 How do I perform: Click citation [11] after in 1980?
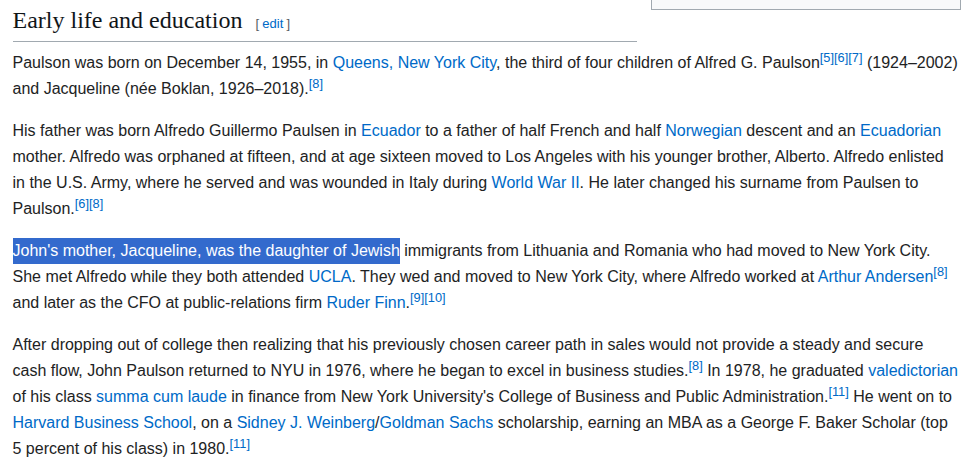pos(240,444)
